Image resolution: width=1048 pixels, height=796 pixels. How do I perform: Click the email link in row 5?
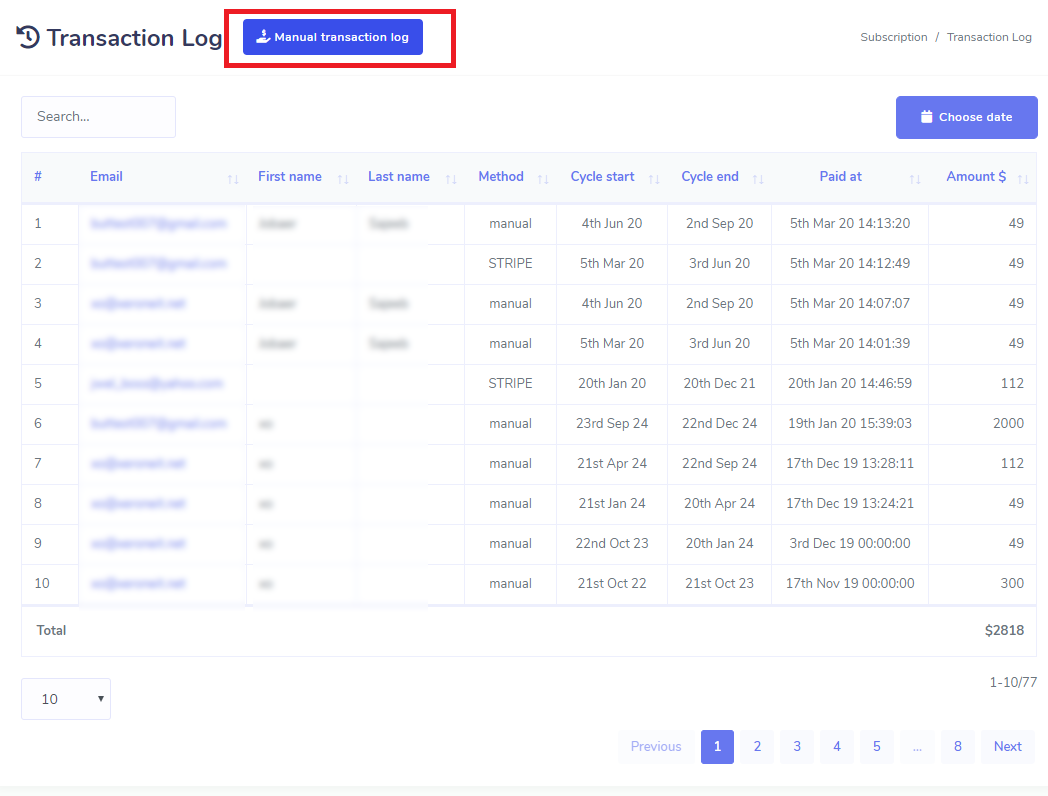(x=156, y=384)
